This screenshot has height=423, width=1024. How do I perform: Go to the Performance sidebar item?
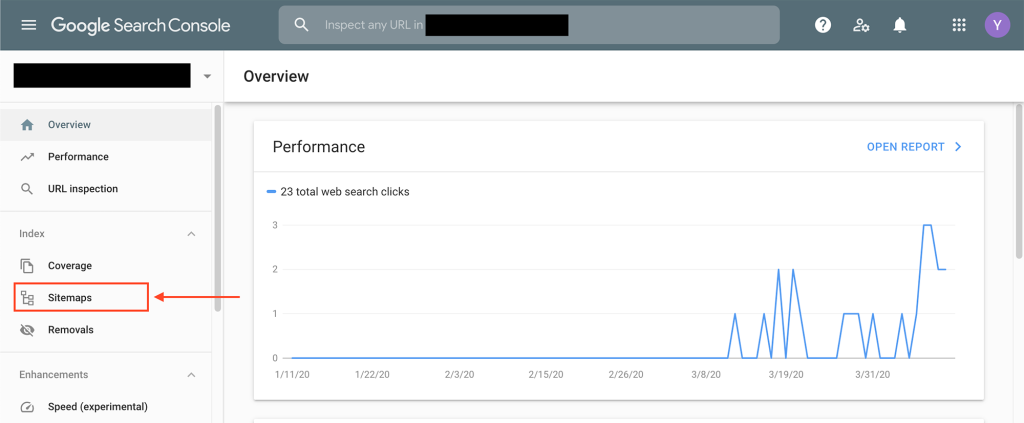point(78,157)
